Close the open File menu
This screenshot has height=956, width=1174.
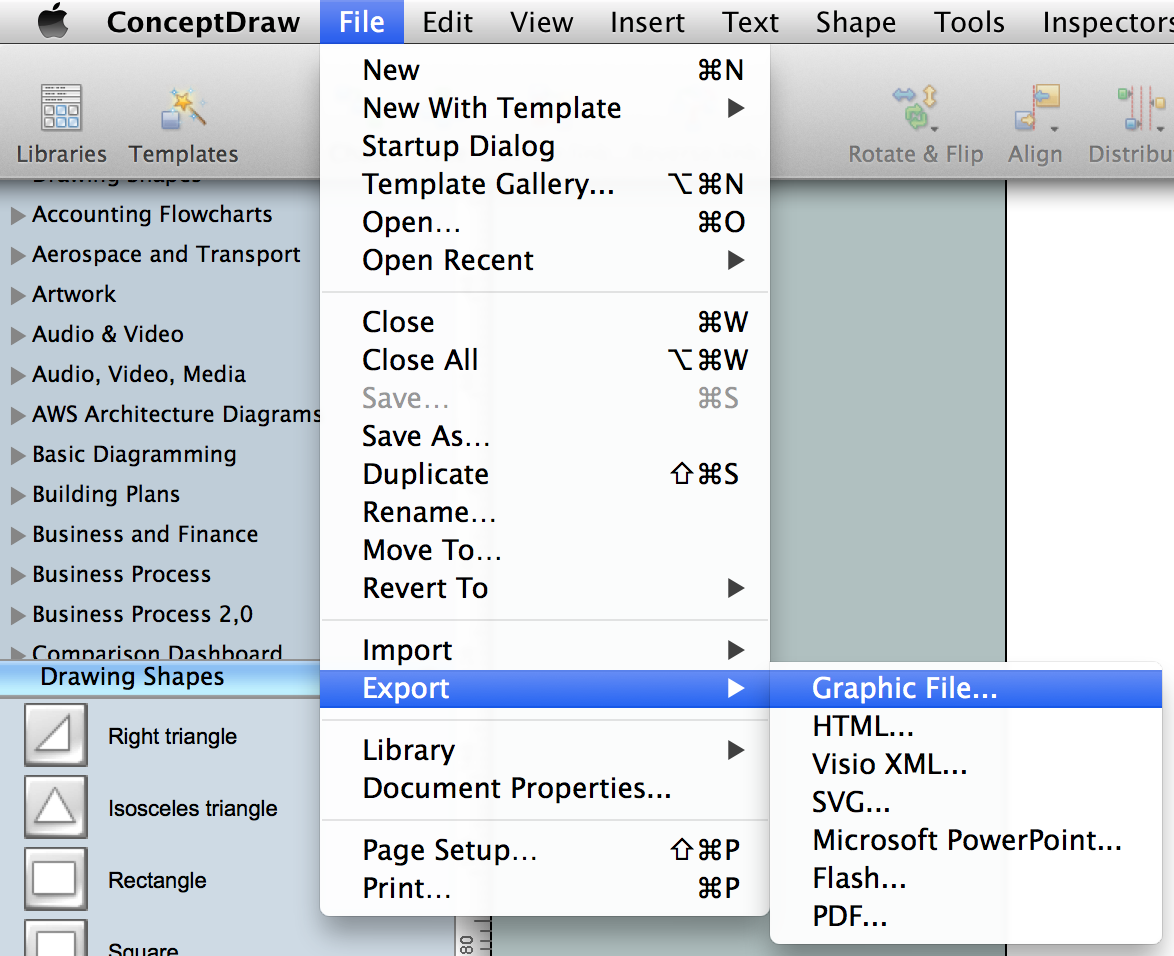point(362,22)
